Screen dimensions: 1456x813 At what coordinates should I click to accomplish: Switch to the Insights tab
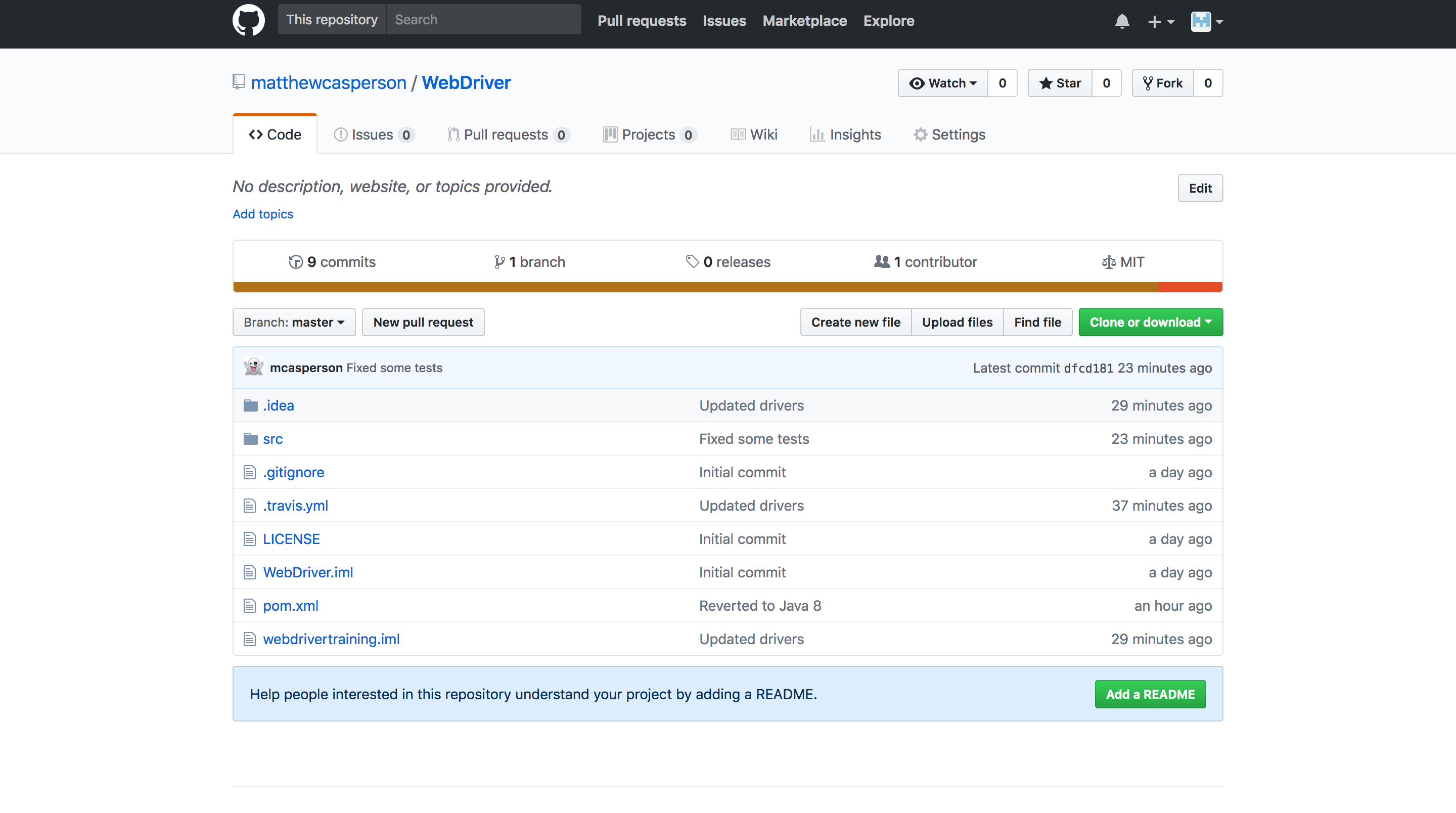(846, 134)
